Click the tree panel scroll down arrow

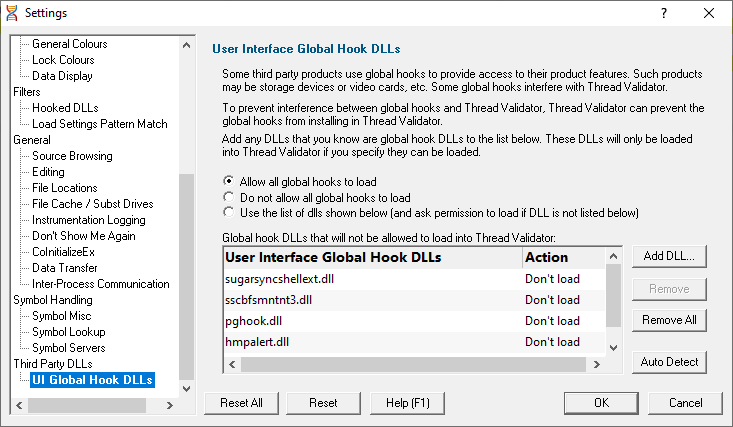[x=187, y=389]
